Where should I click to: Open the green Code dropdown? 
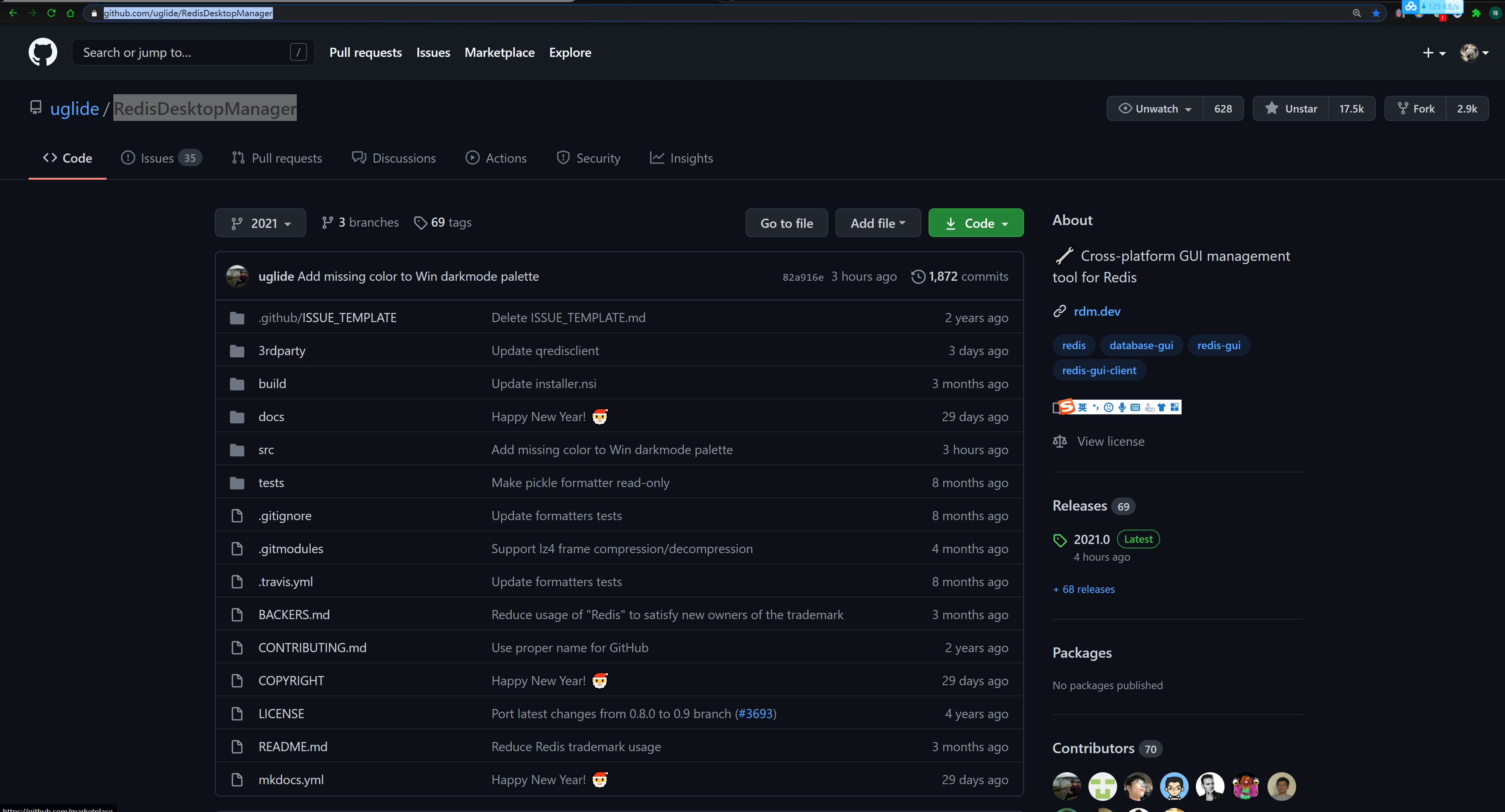pyautogui.click(x=975, y=223)
